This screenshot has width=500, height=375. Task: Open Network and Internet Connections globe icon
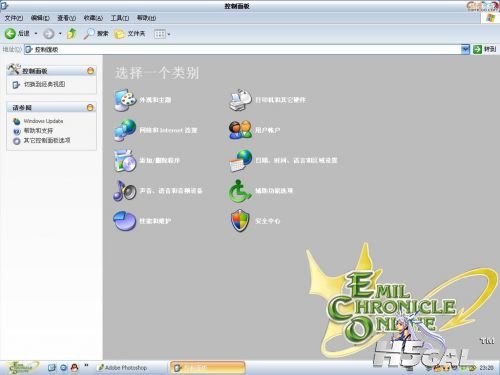(125, 130)
